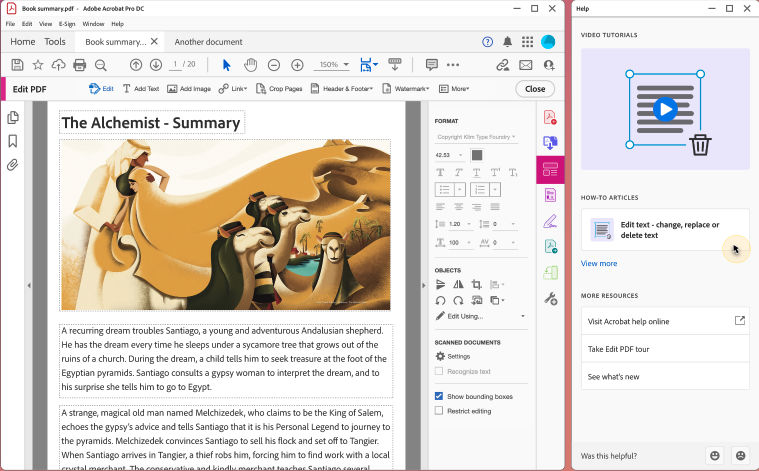Expand the font name dropdown
The width and height of the screenshot is (759, 471).
(476, 136)
